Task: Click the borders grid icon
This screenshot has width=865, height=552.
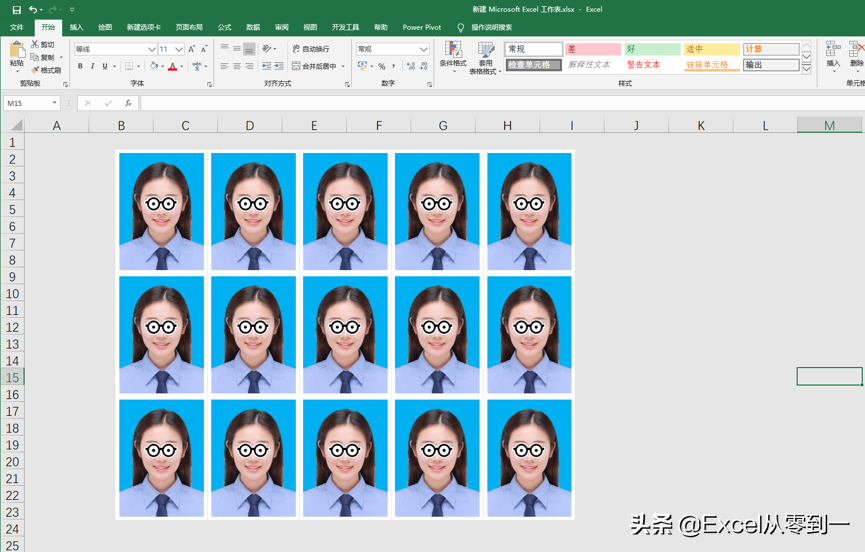Action: click(129, 66)
